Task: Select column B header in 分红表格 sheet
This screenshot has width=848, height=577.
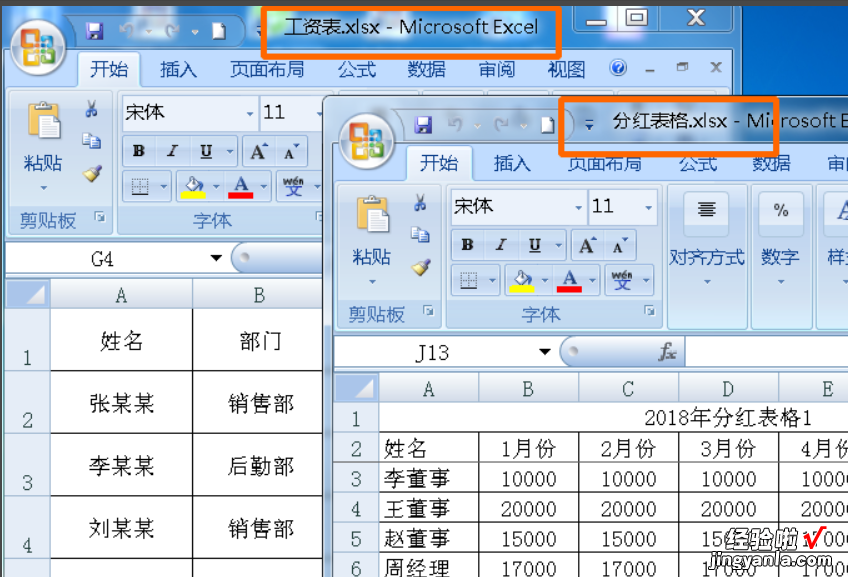Action: click(x=528, y=388)
